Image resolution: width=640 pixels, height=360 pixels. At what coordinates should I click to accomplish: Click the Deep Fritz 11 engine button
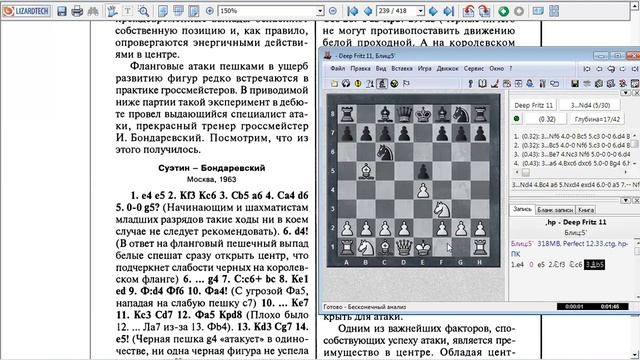click(x=533, y=105)
